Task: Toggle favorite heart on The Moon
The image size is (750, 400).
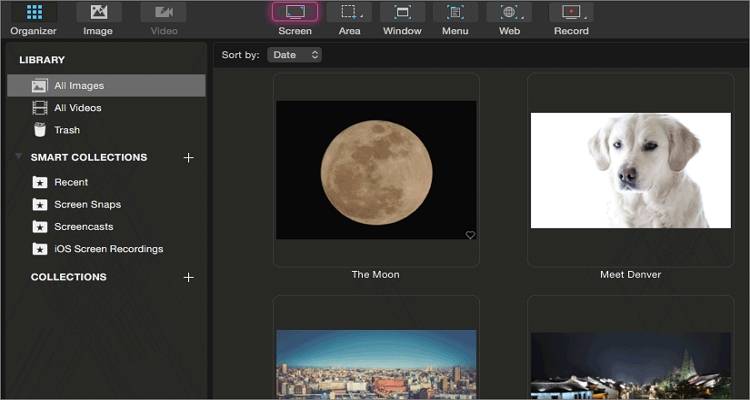Action: click(470, 235)
